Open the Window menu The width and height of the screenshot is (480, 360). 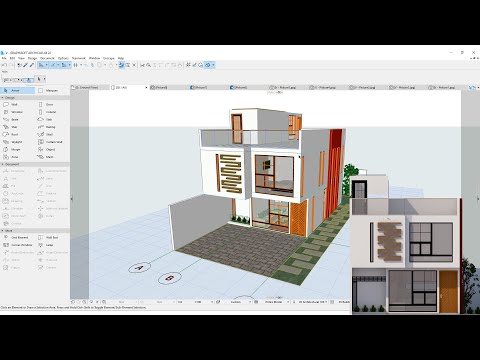click(x=94, y=58)
